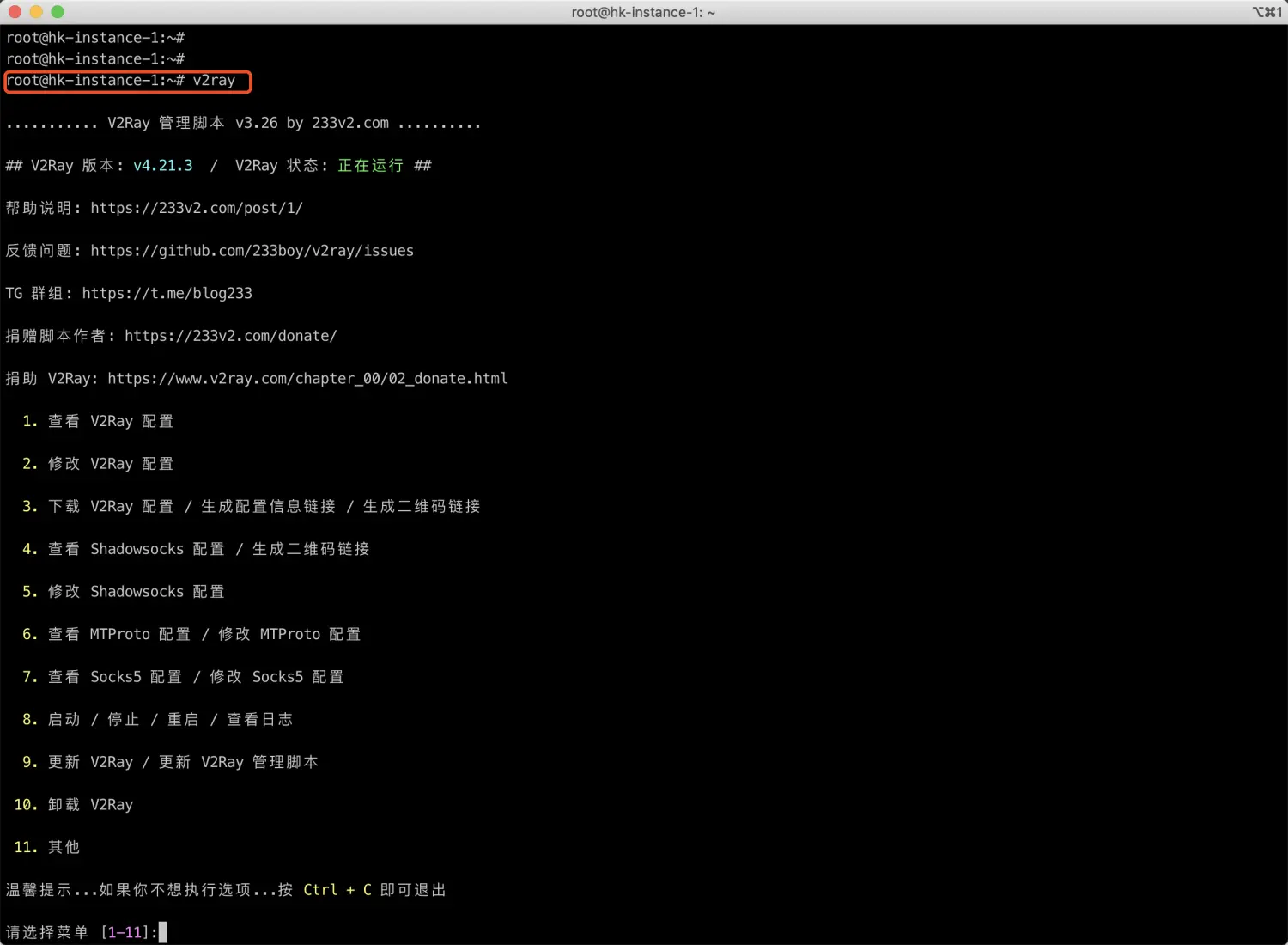Open the TG group link t.me/blog233
The height and width of the screenshot is (945, 1288).
[x=167, y=294]
